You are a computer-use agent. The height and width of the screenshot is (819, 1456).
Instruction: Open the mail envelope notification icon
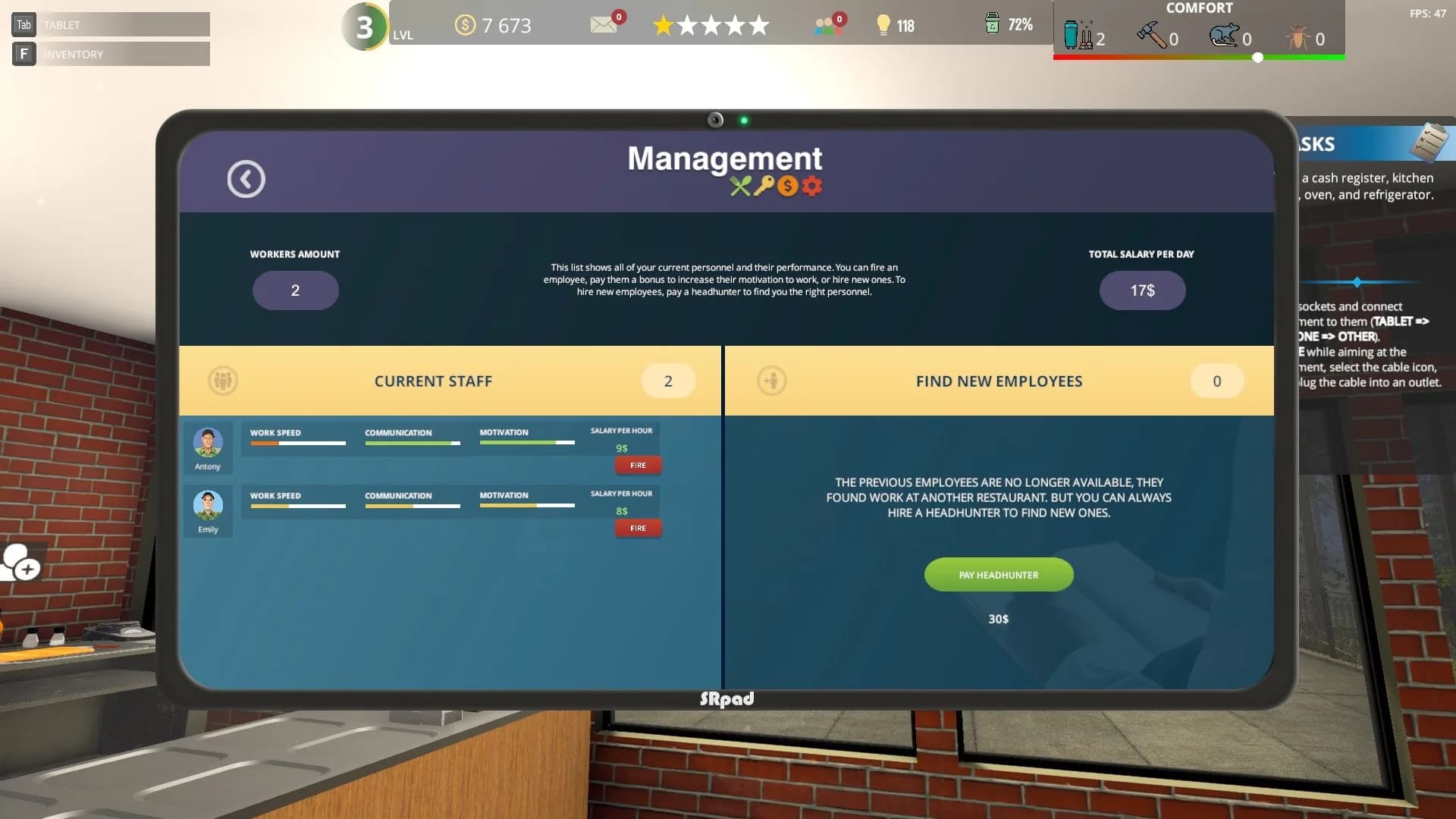point(603,25)
